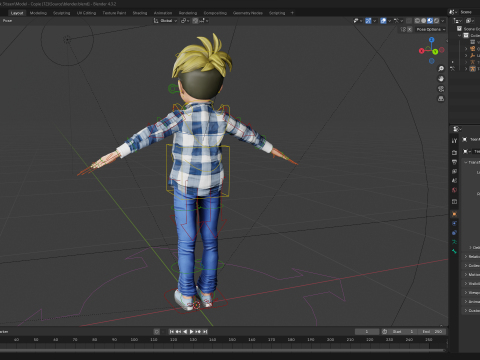Open the Scene properties tab
This screenshot has width=480, height=360.
coord(454,180)
